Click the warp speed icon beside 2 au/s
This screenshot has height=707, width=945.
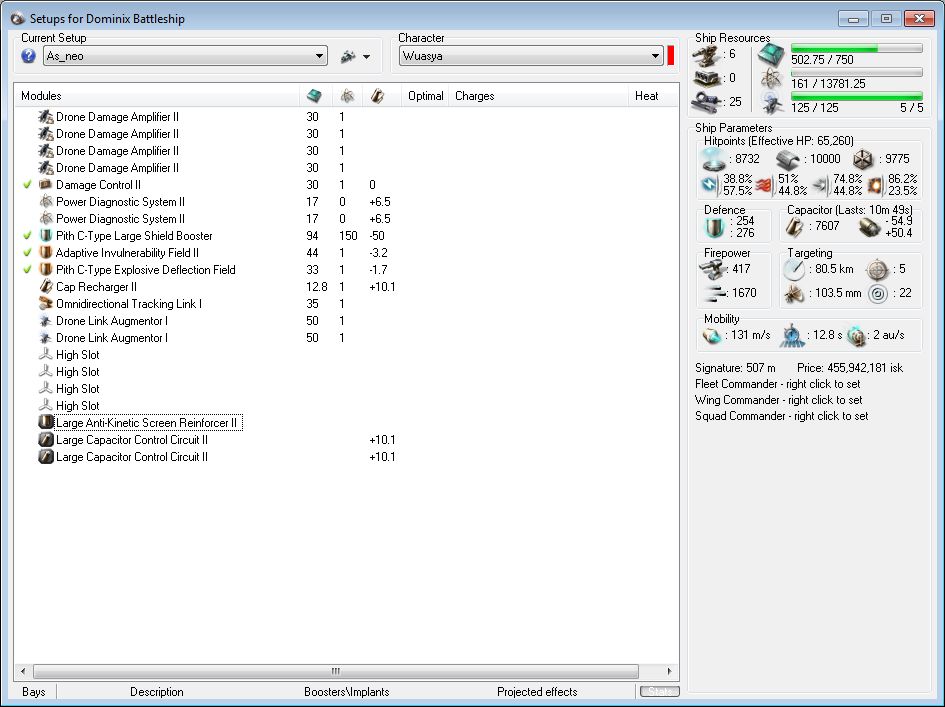coord(856,336)
